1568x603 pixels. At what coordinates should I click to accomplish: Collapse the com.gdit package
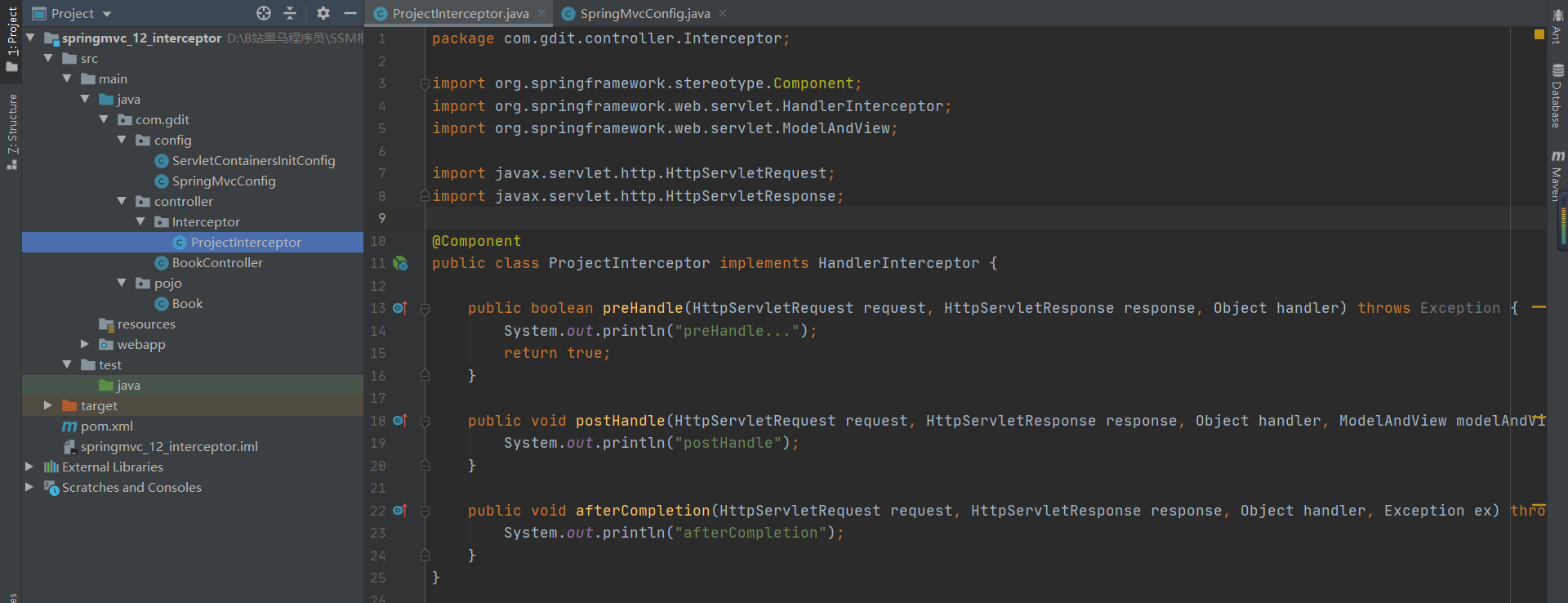104,119
